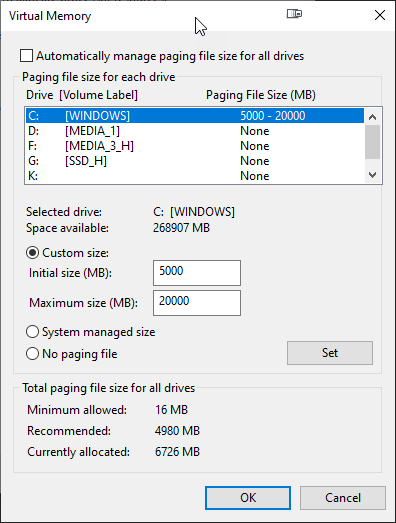Viewport: 396px width, 523px height.
Task: Click the drive list scroll down arrow
Action: (372, 174)
